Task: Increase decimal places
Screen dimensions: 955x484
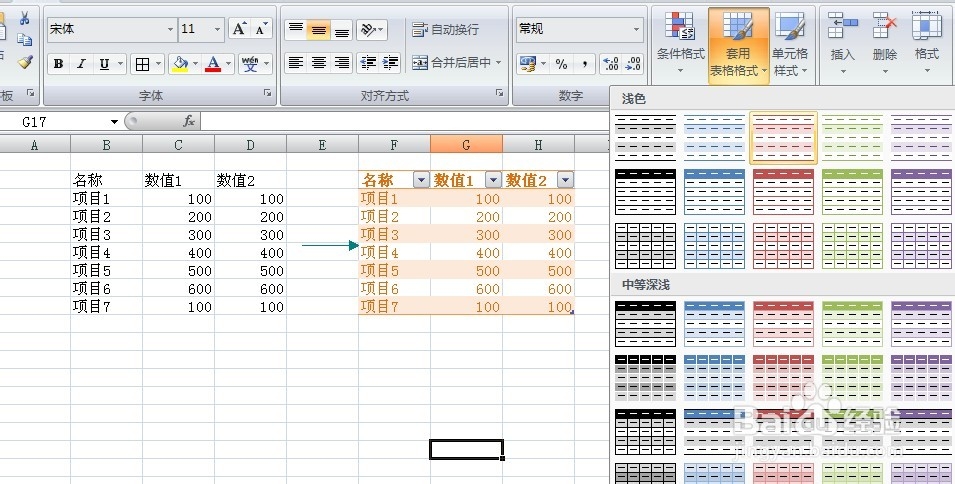Action: point(610,63)
